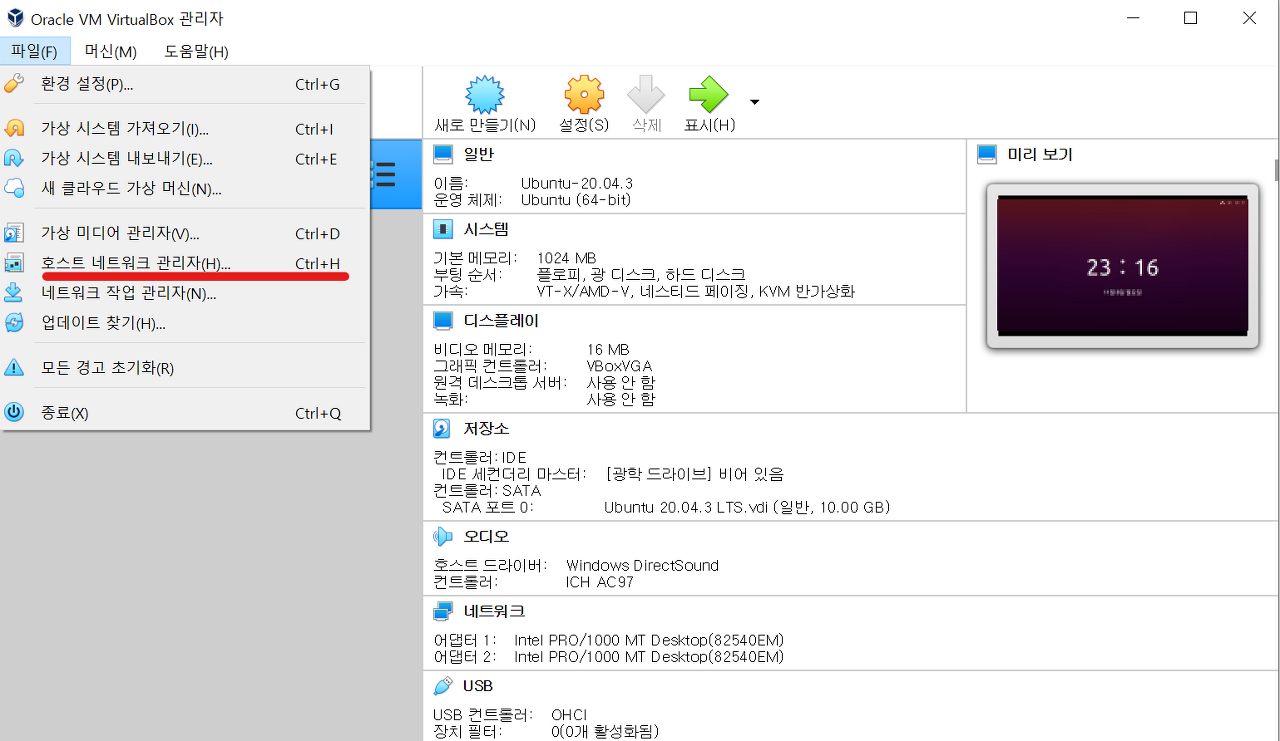Click the USB plug icon
The image size is (1280, 741).
point(442,686)
